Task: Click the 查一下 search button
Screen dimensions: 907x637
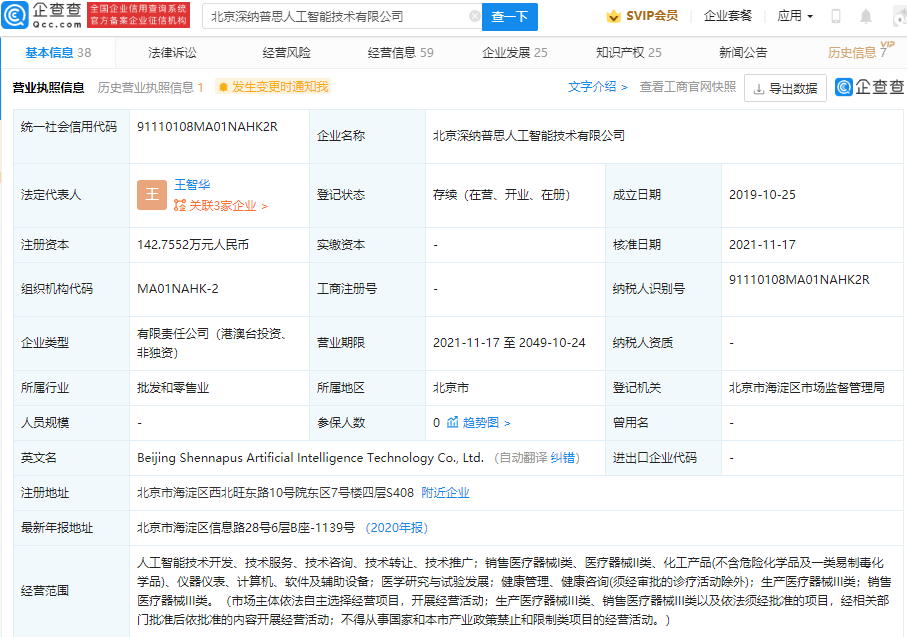Action: [x=510, y=17]
